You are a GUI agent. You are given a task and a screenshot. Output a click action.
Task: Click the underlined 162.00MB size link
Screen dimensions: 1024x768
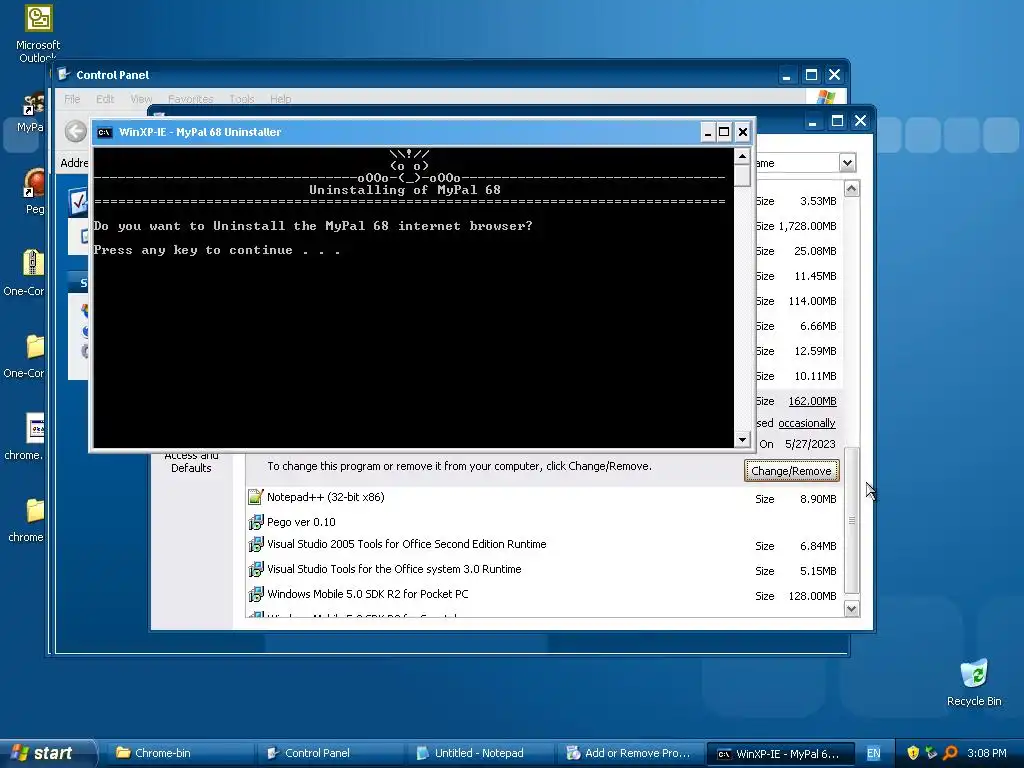pos(812,401)
